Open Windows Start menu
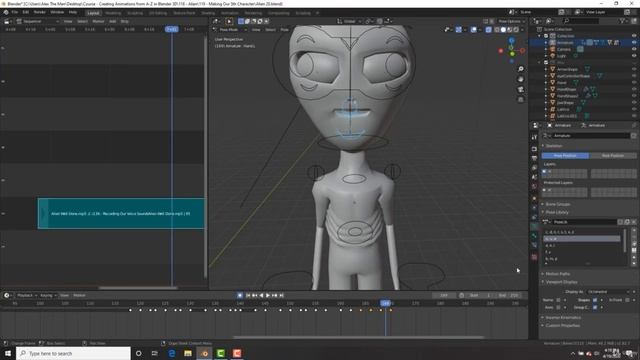The height and width of the screenshot is (360, 640). coord(8,353)
